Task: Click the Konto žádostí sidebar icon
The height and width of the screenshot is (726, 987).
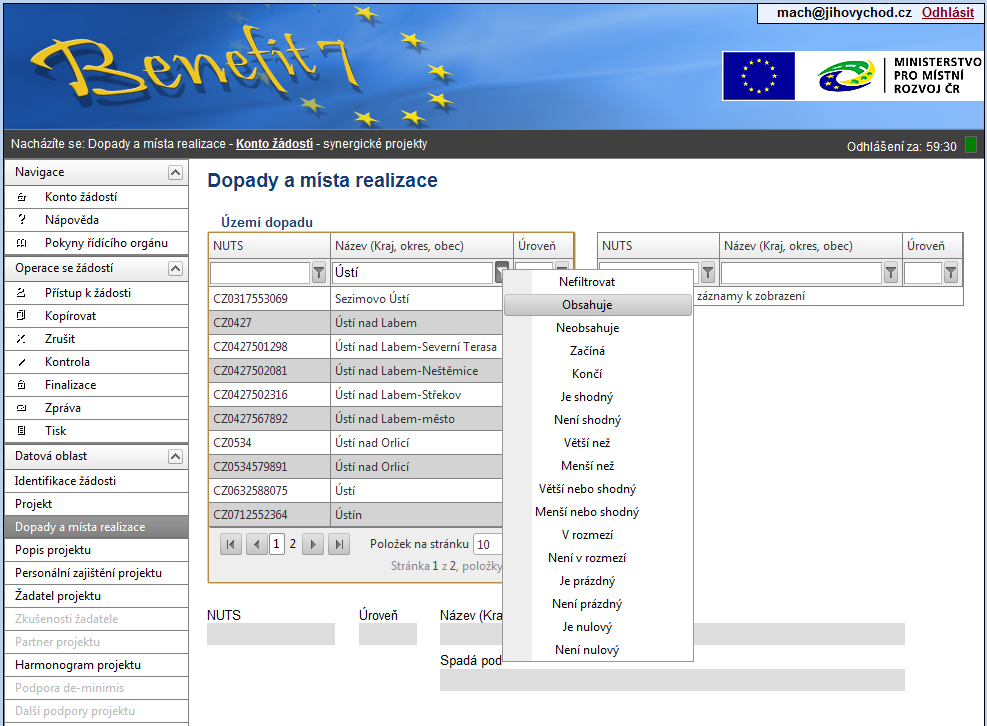Action: 21,197
